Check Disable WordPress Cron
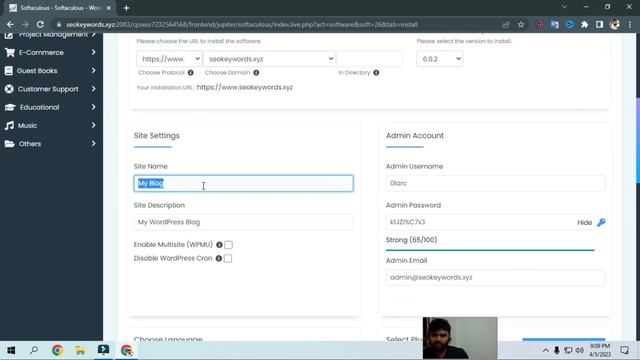This screenshot has width=640, height=360. tap(228, 259)
